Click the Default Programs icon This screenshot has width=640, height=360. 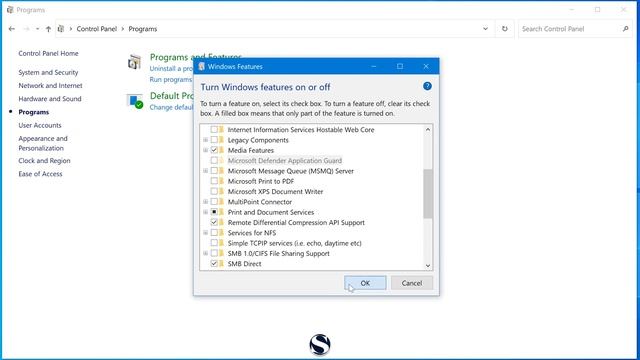135,101
